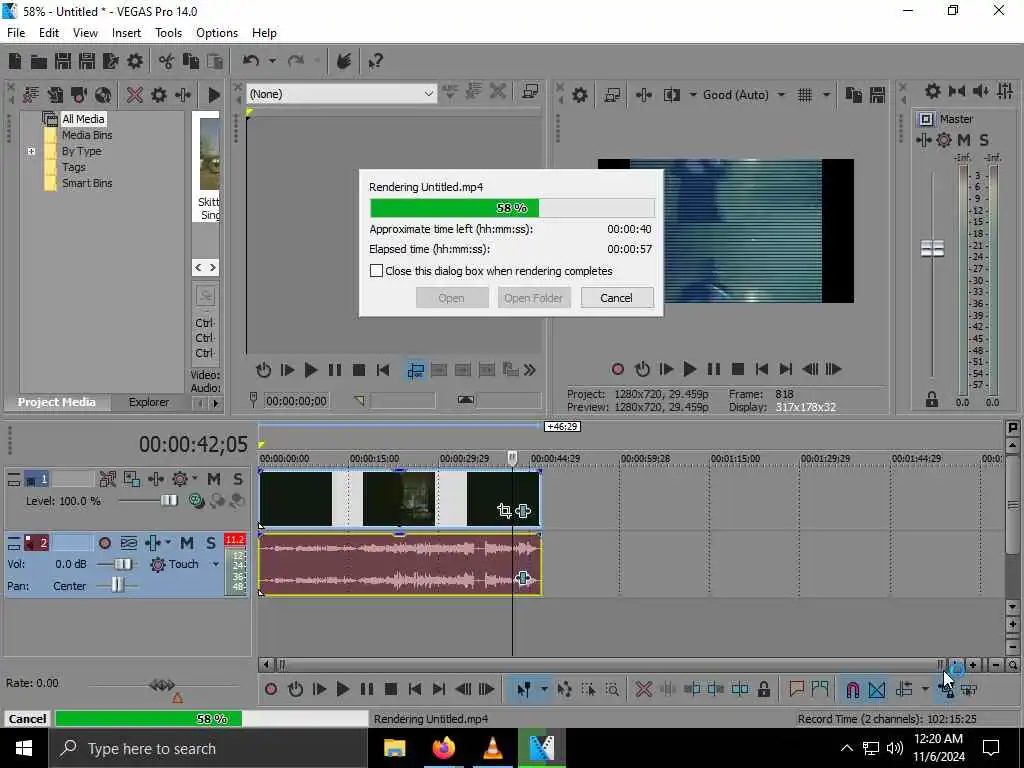
Task: Click the Insert Region icon
Action: [820, 688]
